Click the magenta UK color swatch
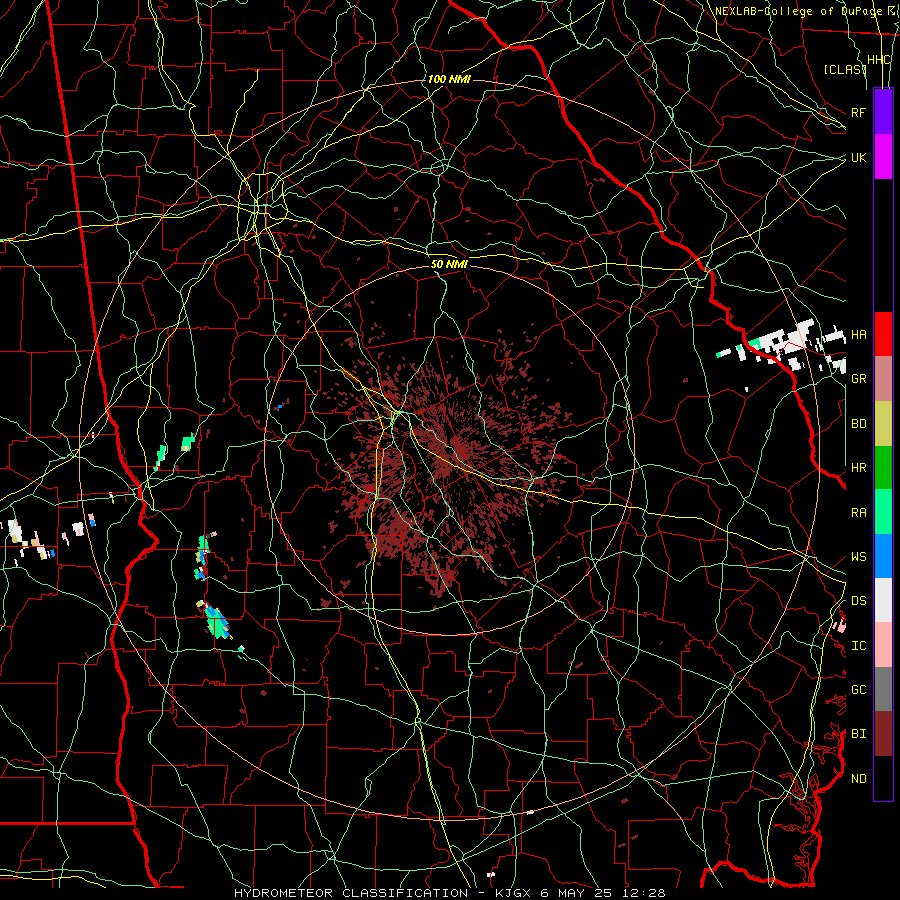Screen dimensions: 900x900 [883, 157]
